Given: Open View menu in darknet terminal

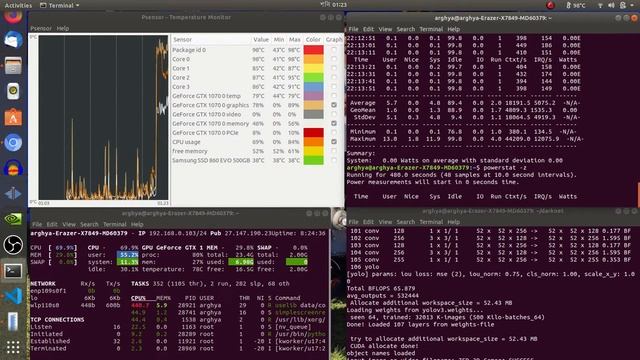Looking at the screenshot, I should click(x=385, y=222).
